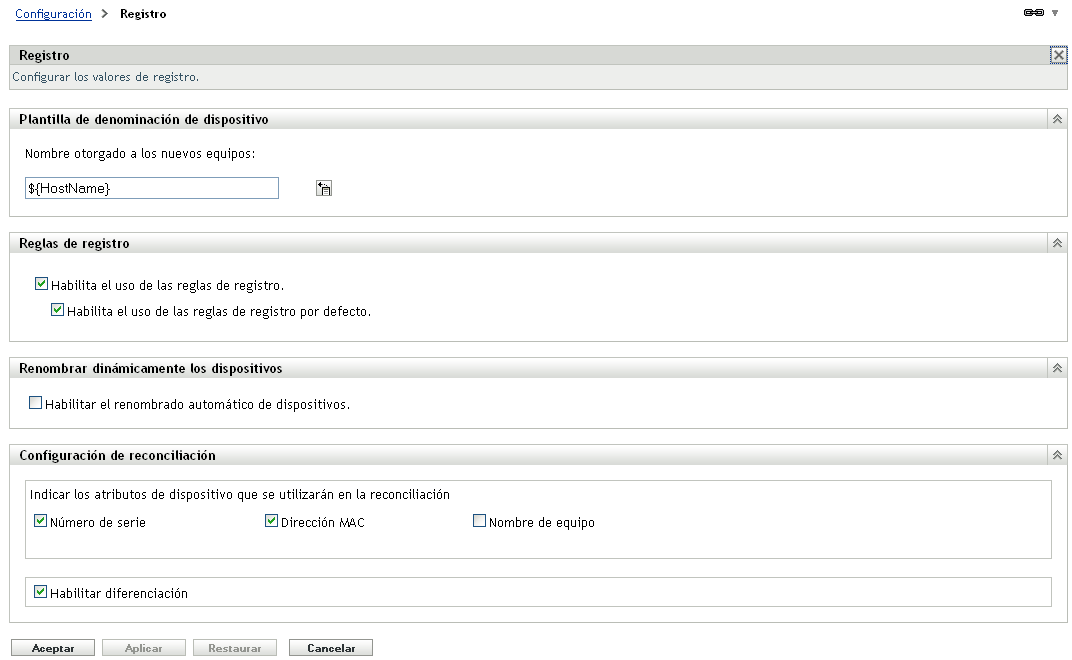This screenshot has width=1072, height=660.
Task: Click the Registro breadcrumb text
Action: point(143,14)
